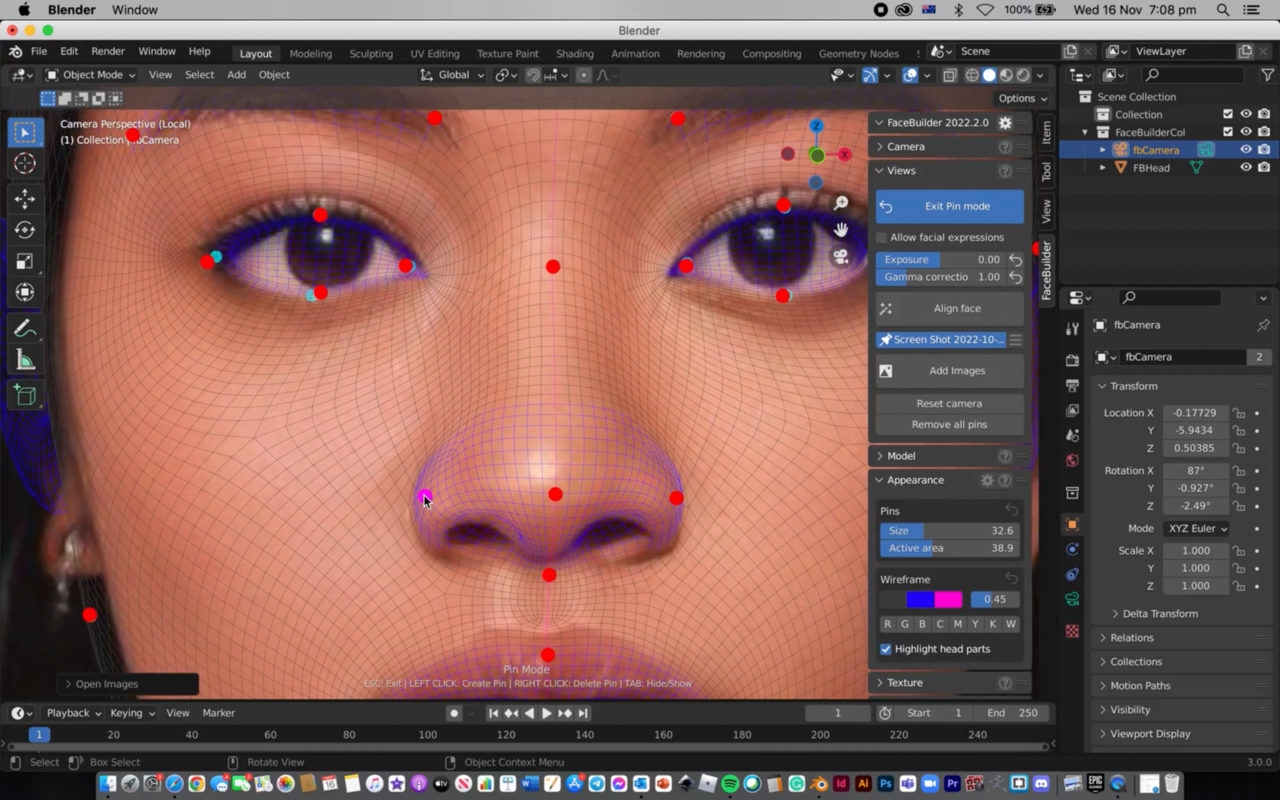The width and height of the screenshot is (1280, 800).
Task: Select the Tweak tool in the viewport toolbar
Action: tap(24, 132)
